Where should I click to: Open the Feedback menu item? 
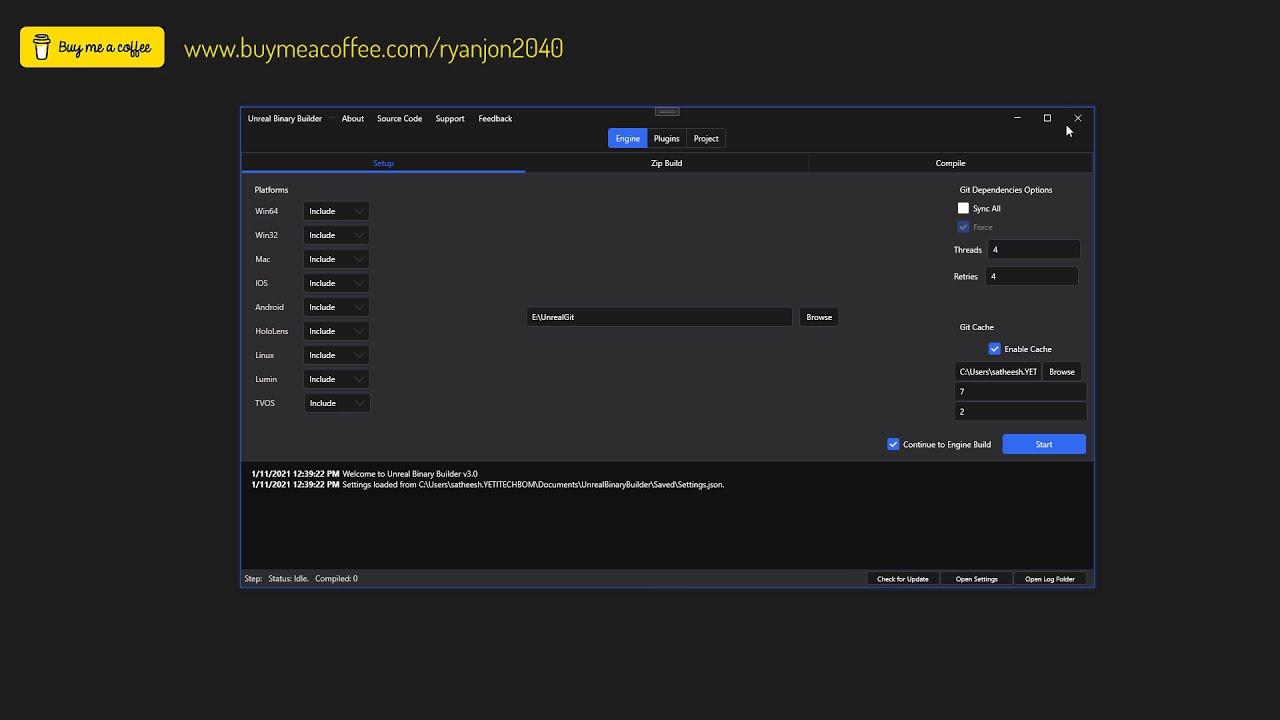(495, 118)
